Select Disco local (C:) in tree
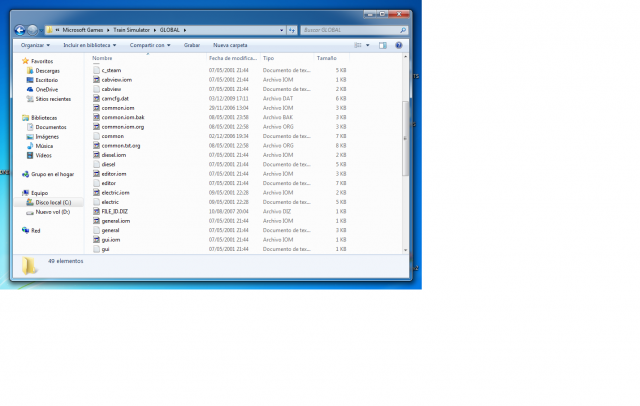Screen dimensions: 640x406 tap(52, 203)
